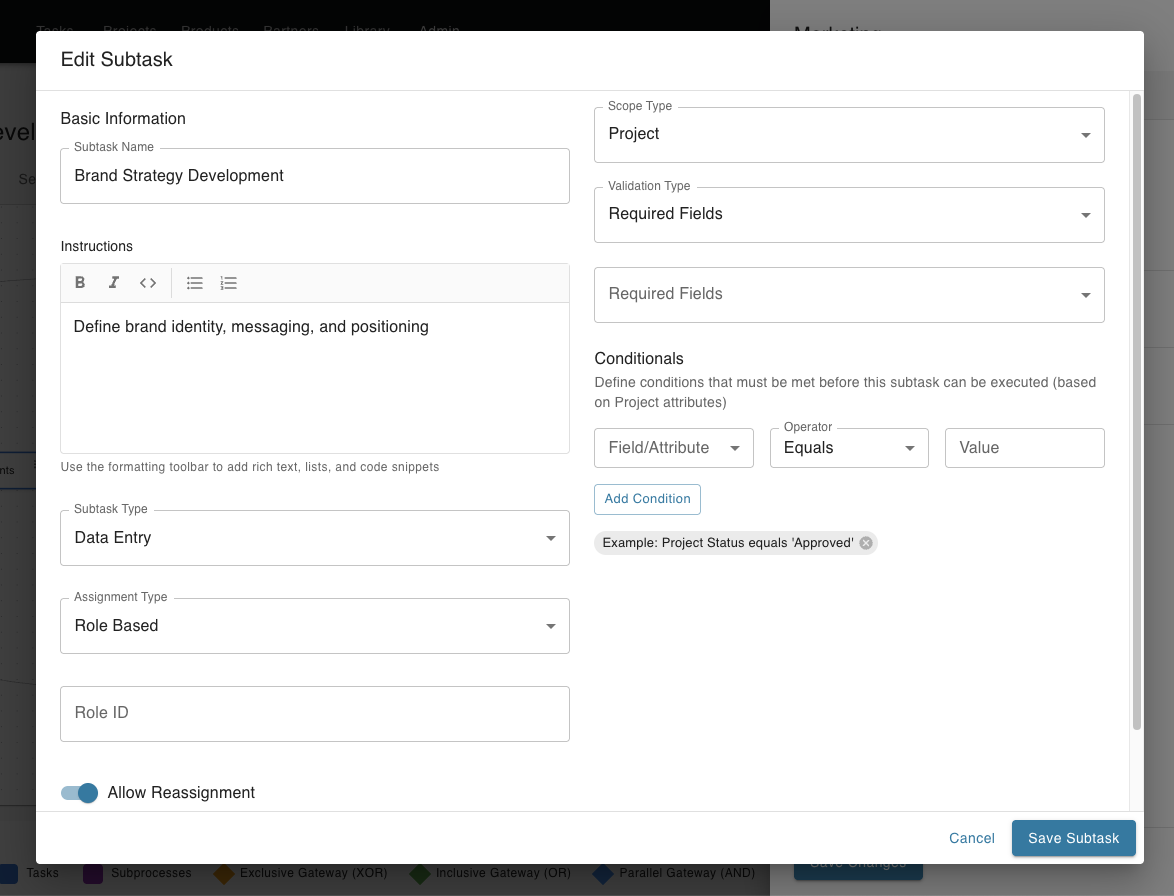Viewport: 1174px width, 896px height.
Task: Open the Library menu in the navigation bar
Action: click(x=366, y=30)
